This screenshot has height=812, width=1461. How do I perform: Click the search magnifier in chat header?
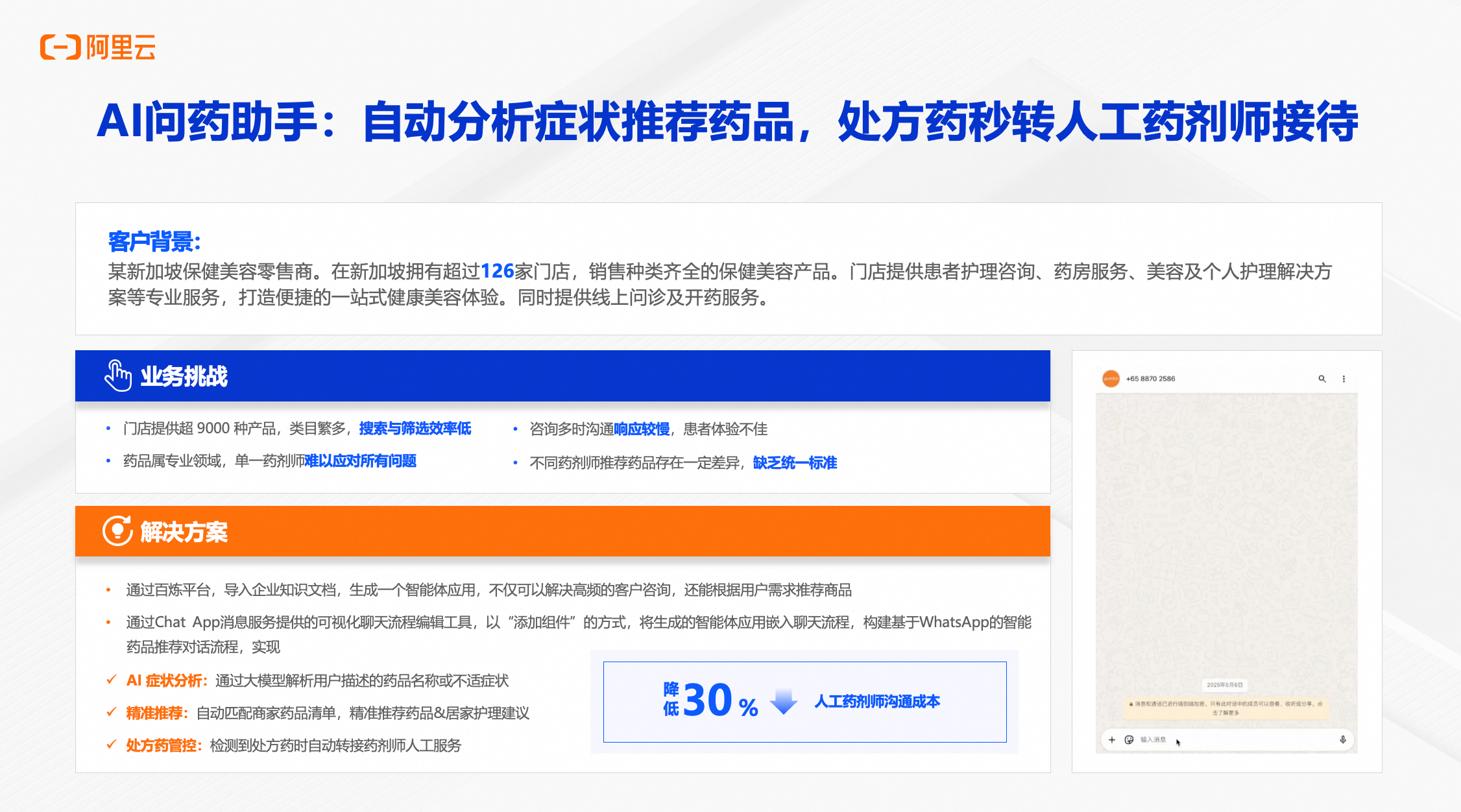click(x=1322, y=379)
